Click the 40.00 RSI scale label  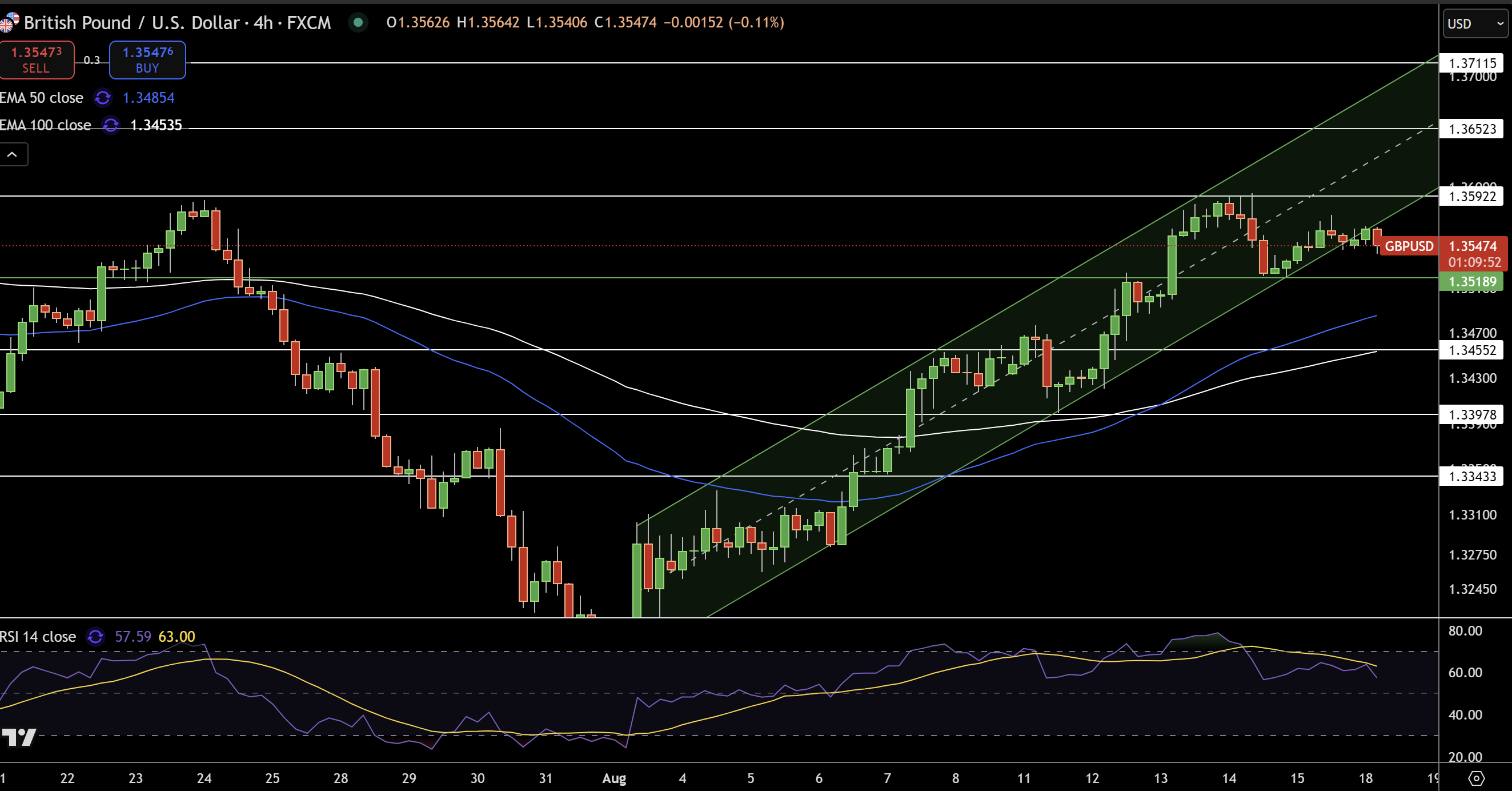(x=1465, y=714)
